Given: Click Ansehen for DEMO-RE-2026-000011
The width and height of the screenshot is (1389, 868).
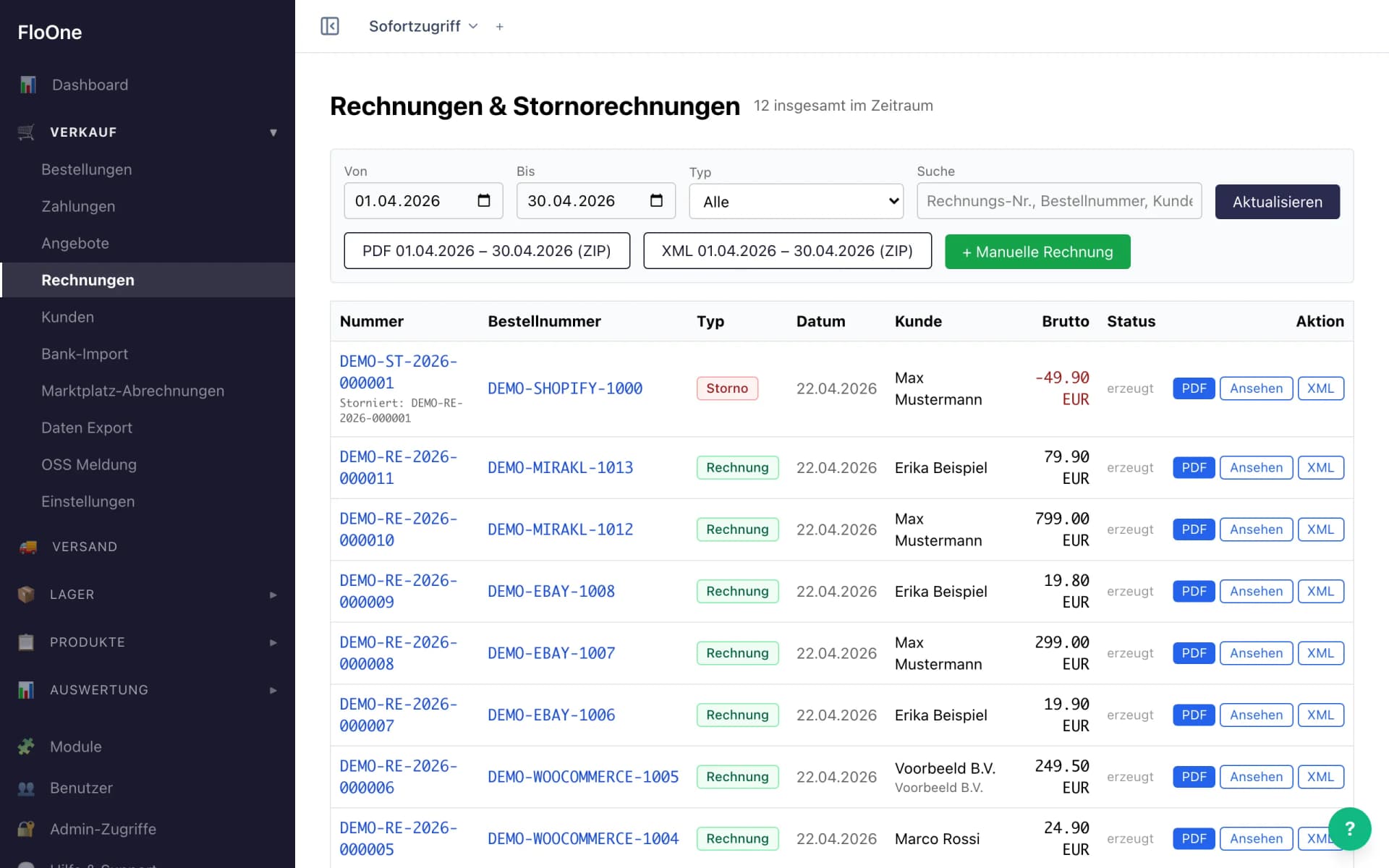Looking at the screenshot, I should [x=1256, y=467].
